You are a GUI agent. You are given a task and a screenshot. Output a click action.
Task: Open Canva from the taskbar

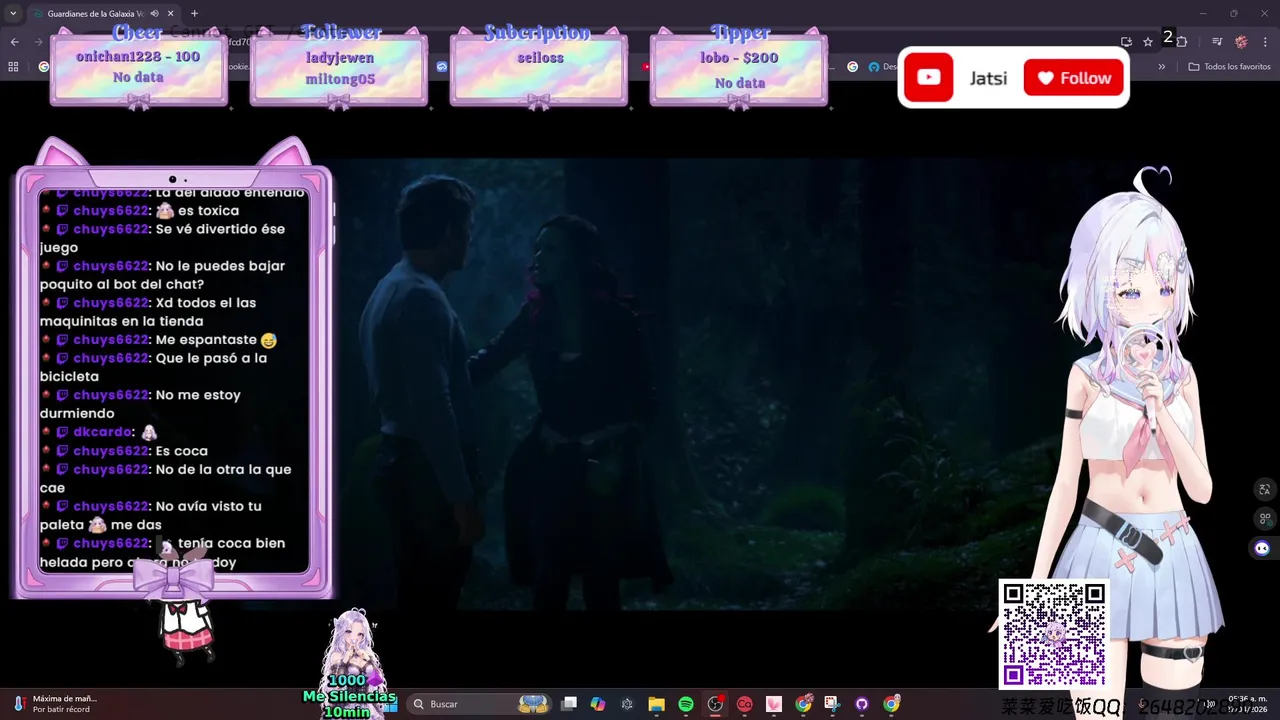pyautogui.click(x=744, y=704)
